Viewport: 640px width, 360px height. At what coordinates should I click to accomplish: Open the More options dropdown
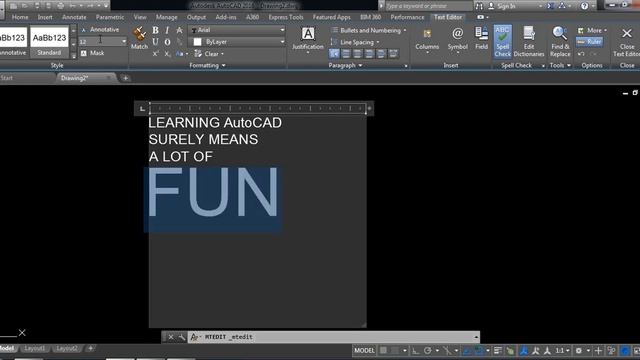point(592,30)
